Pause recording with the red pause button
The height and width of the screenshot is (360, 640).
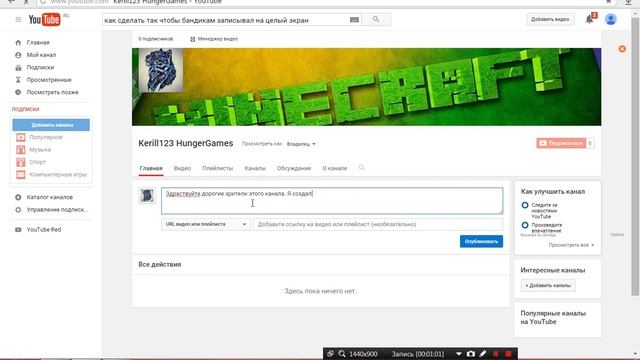coord(496,354)
